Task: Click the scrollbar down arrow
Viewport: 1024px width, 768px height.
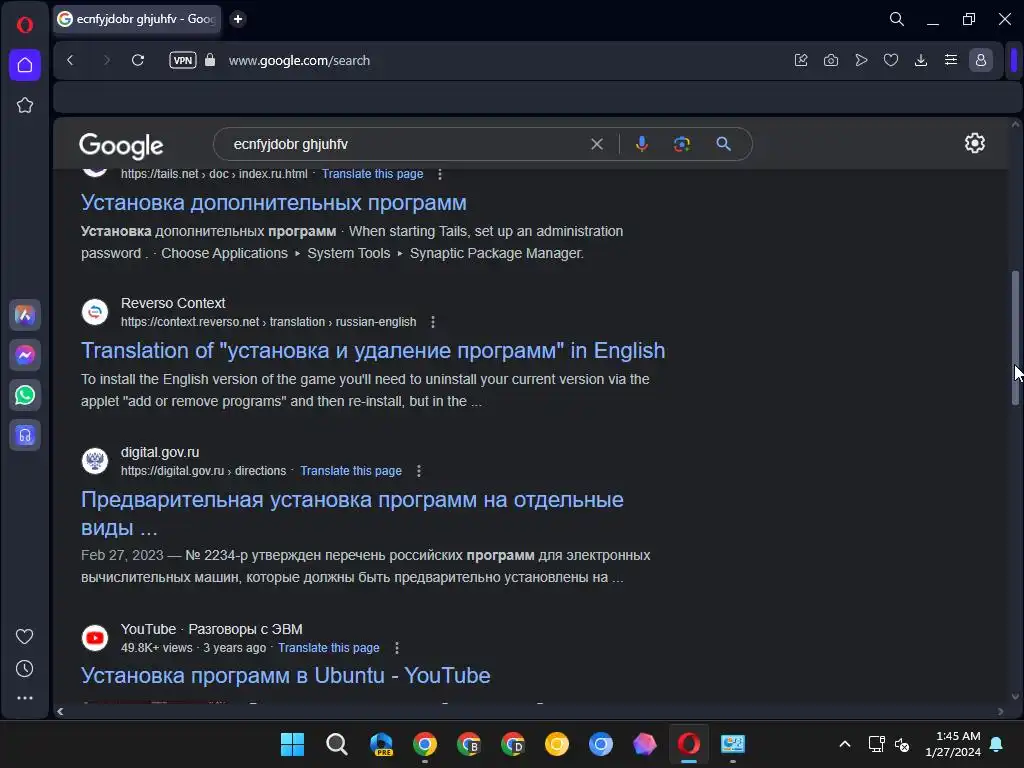Action: pos(1015,697)
